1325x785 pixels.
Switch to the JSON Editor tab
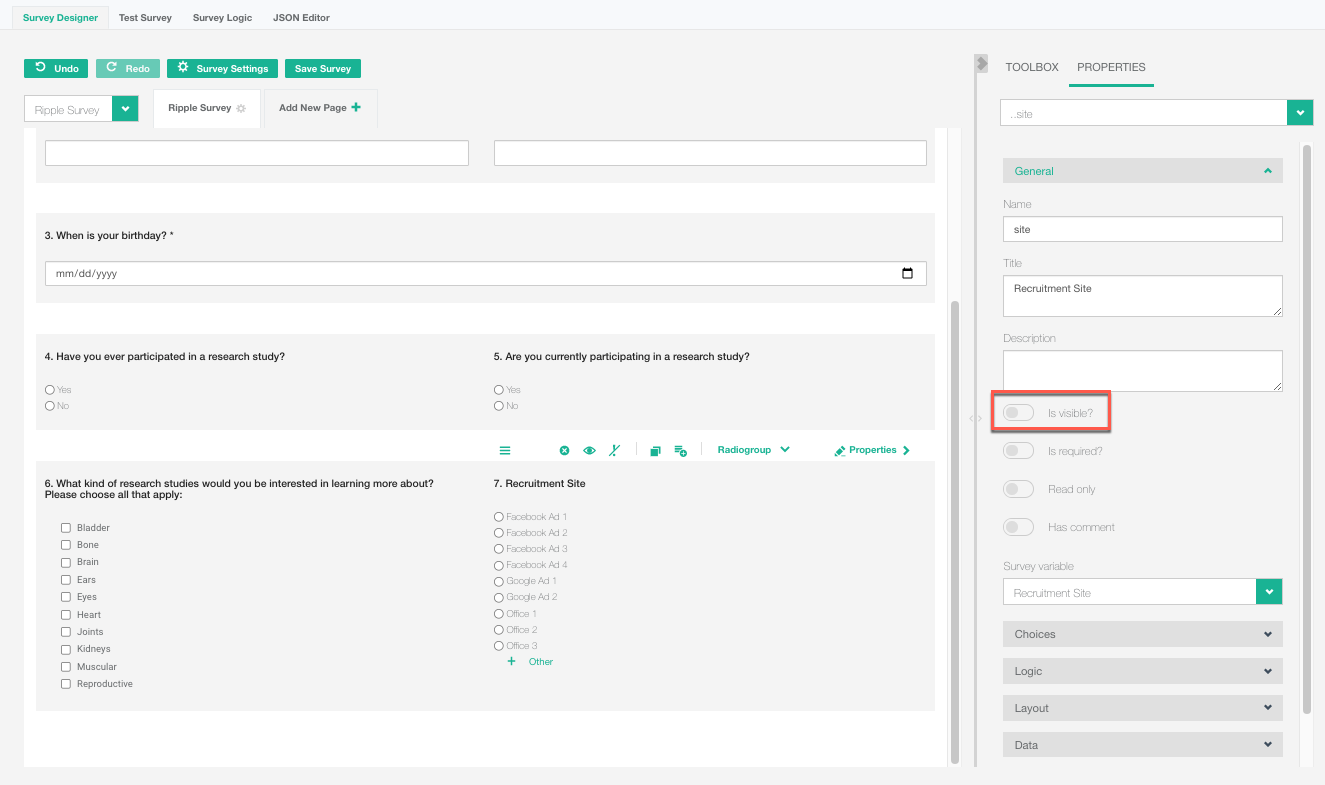(301, 18)
